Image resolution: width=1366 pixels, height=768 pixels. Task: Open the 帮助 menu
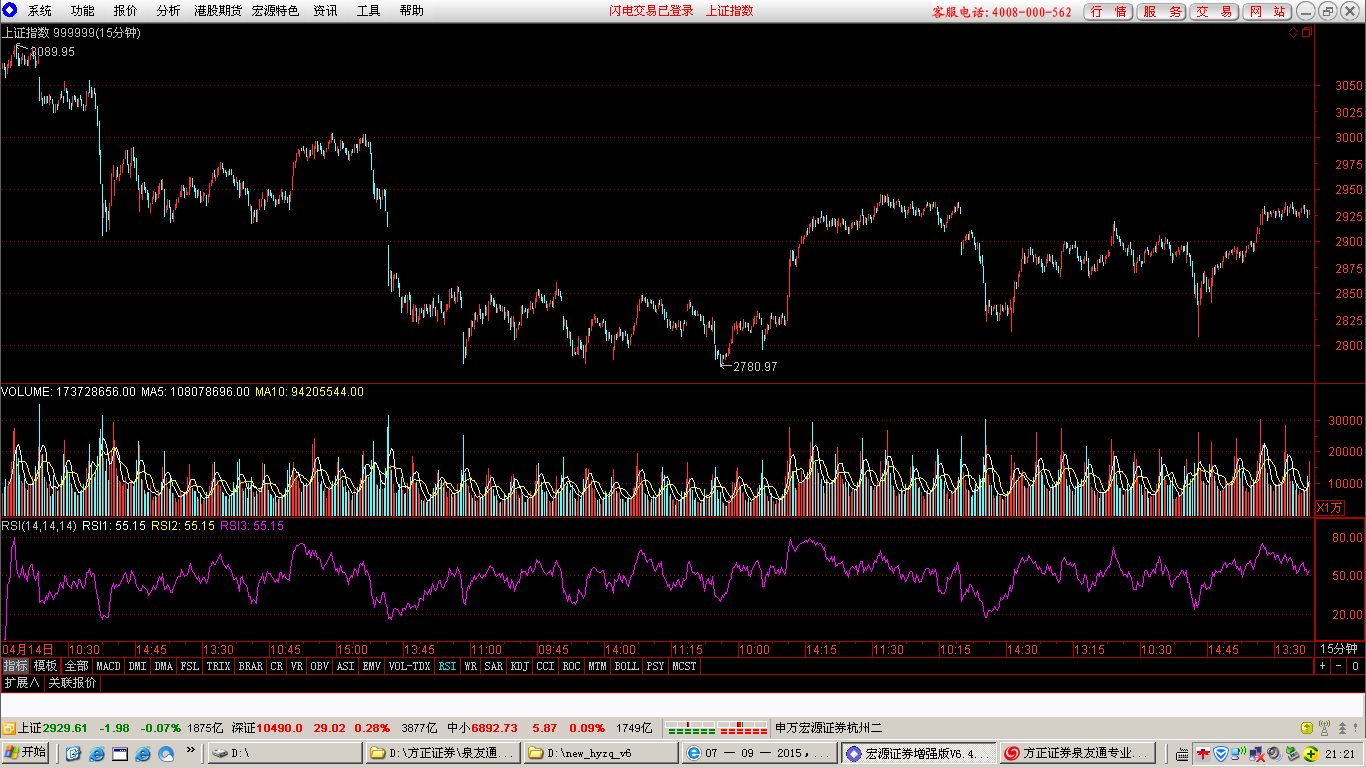411,11
